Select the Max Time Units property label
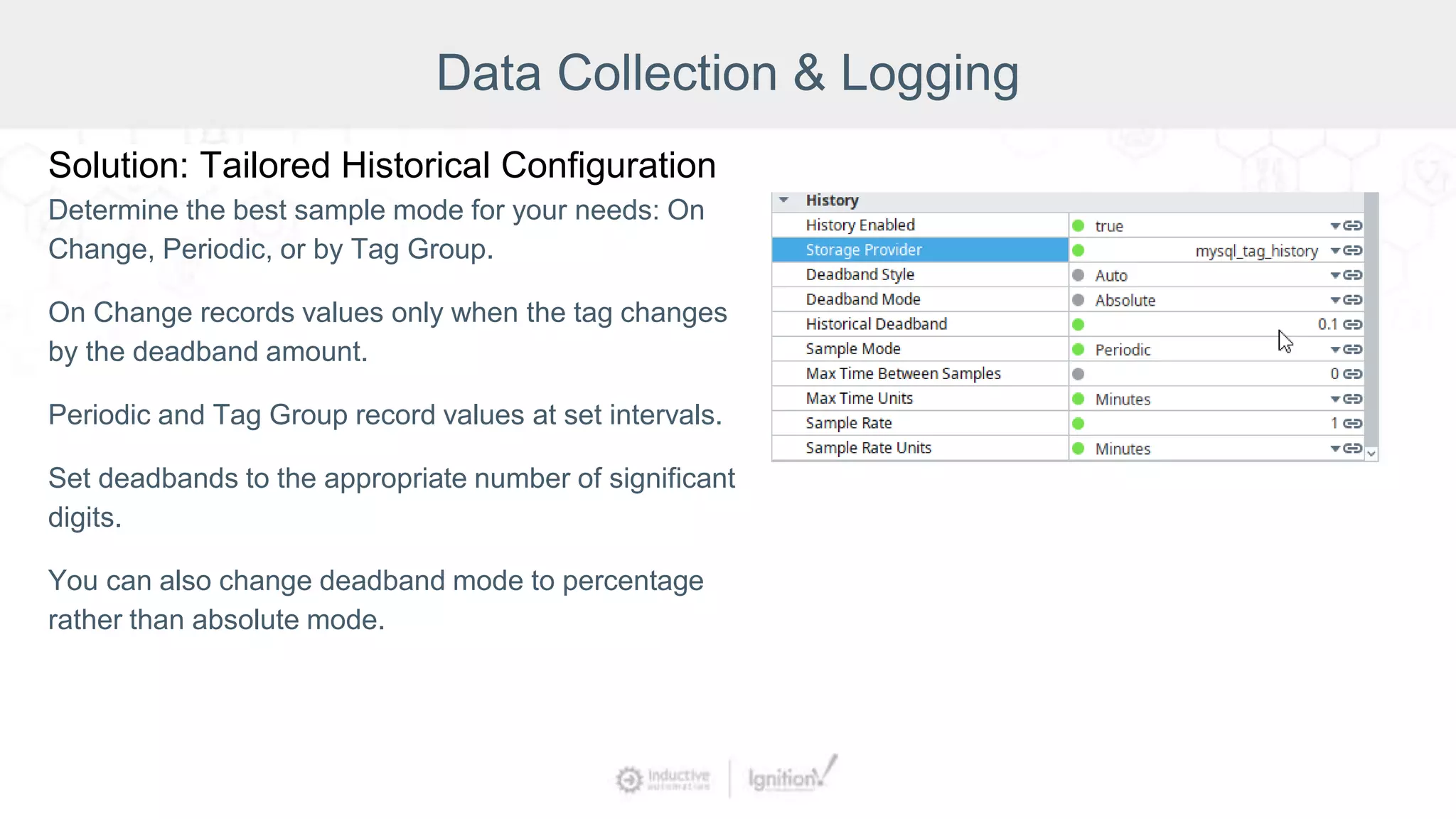This screenshot has width=1456, height=819. coord(860,398)
